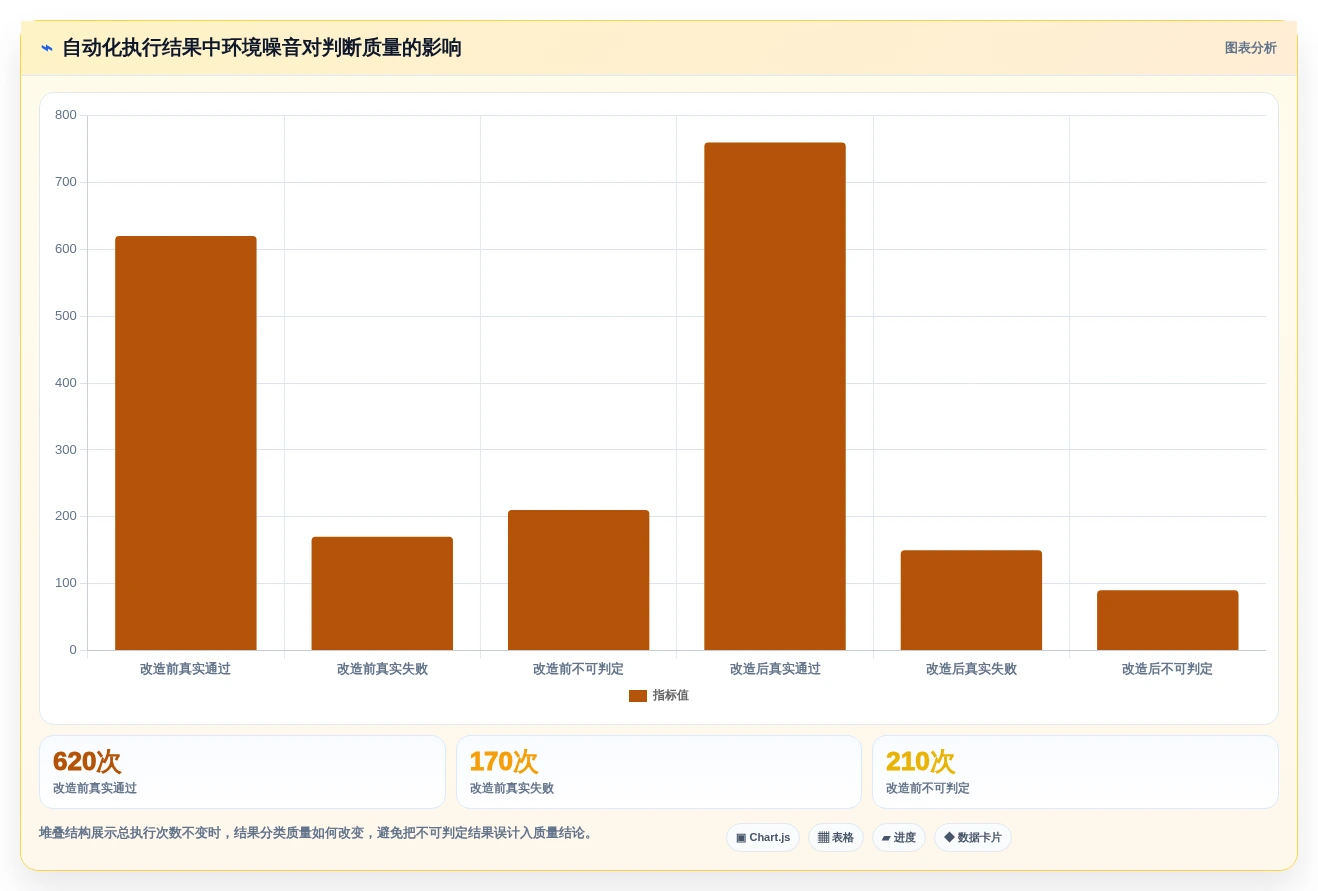Screen dimensions: 1318x891
Task: Click x-axis label 改造前真实通过
Action: [186, 669]
